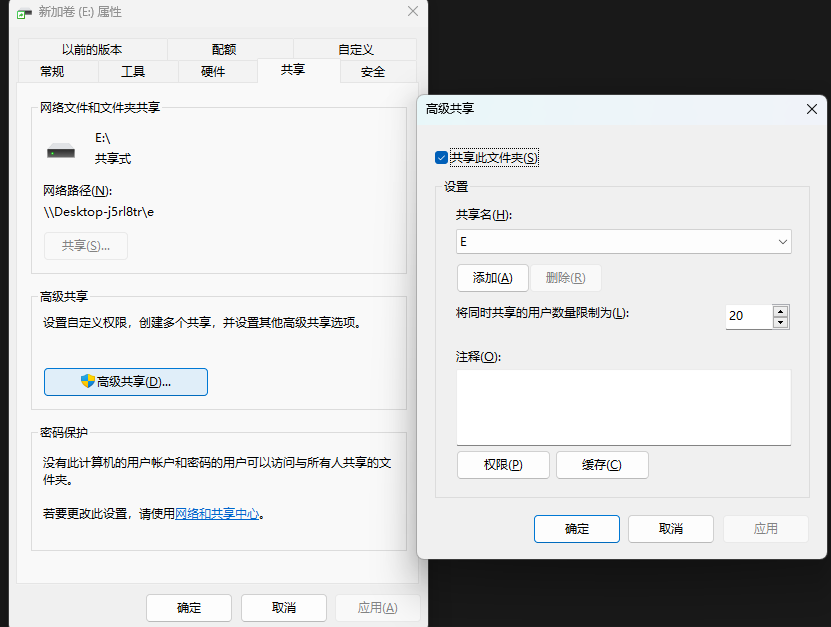
Task: Click the greyed-out 共享(S)... button
Action: [86, 246]
